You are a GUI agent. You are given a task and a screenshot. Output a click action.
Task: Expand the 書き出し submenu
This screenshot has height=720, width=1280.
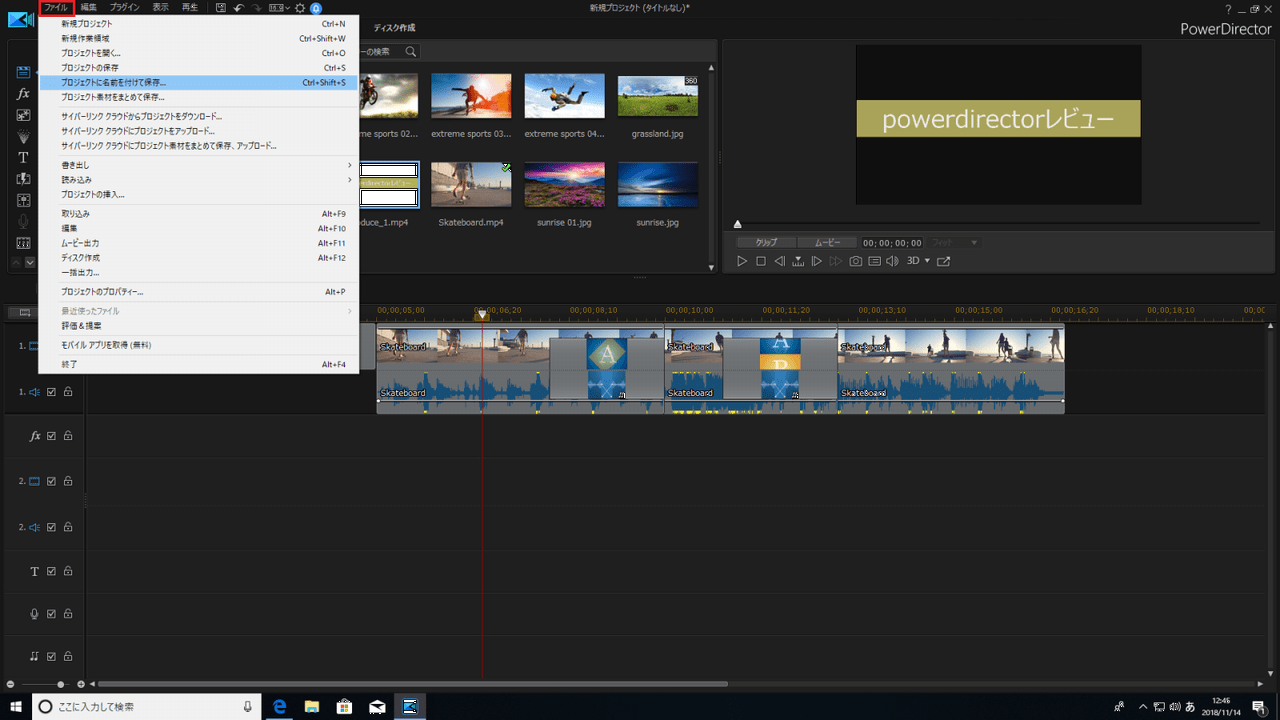pos(198,165)
